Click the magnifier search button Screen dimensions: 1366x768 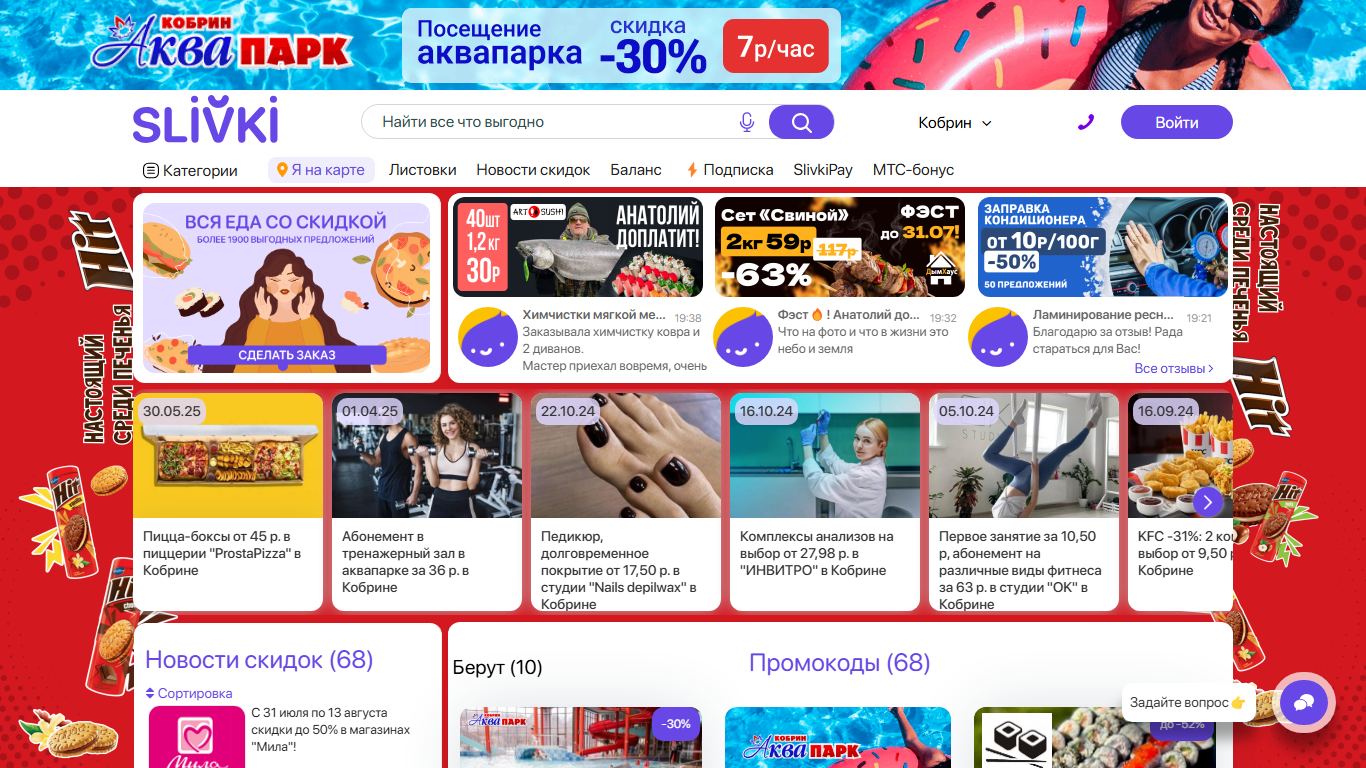801,122
